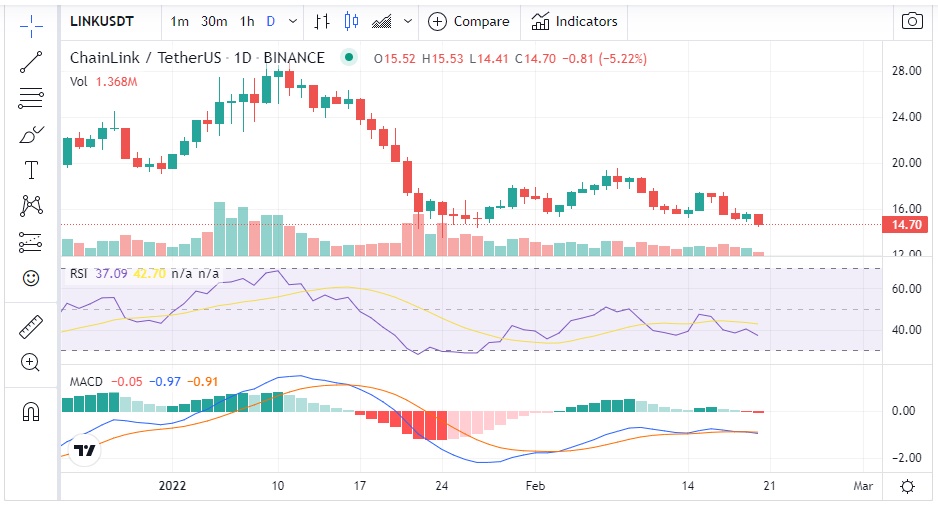
Task: Click the green market status dot
Action: coord(349,57)
